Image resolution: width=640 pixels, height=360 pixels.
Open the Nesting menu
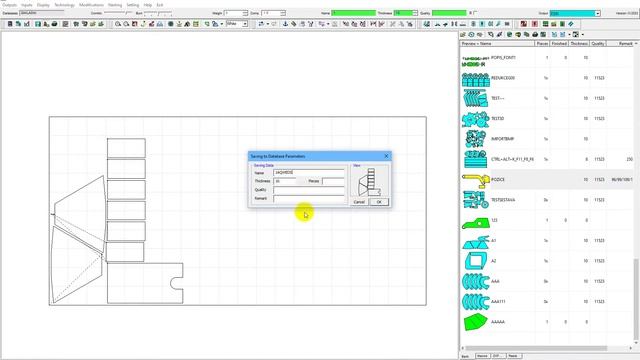[115, 5]
